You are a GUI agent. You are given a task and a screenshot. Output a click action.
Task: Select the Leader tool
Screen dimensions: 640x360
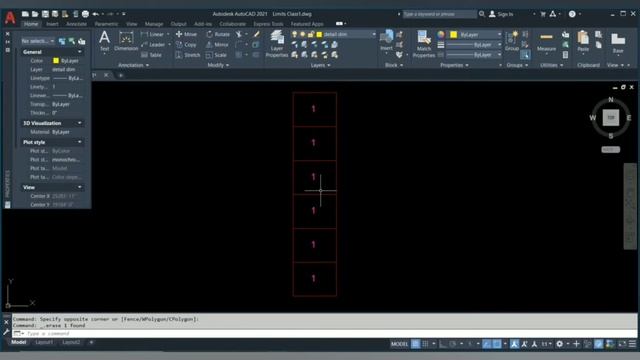(153, 44)
